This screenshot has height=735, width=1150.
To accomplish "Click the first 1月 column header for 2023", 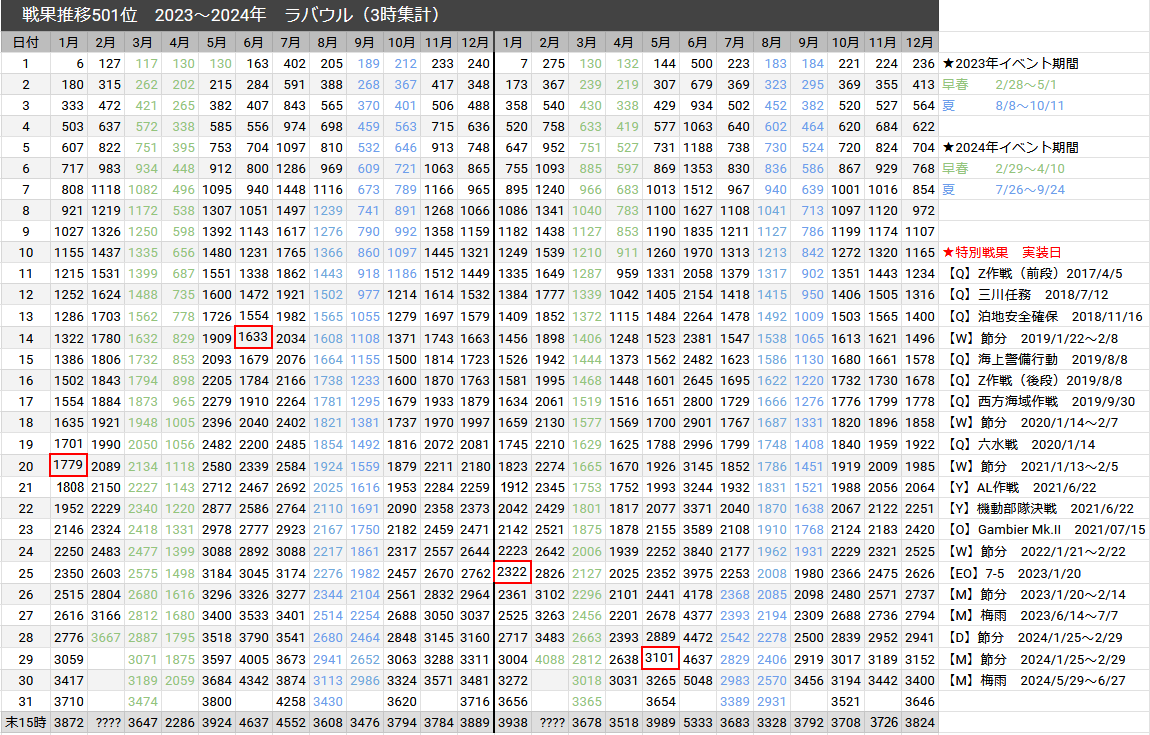I will click(x=67, y=42).
